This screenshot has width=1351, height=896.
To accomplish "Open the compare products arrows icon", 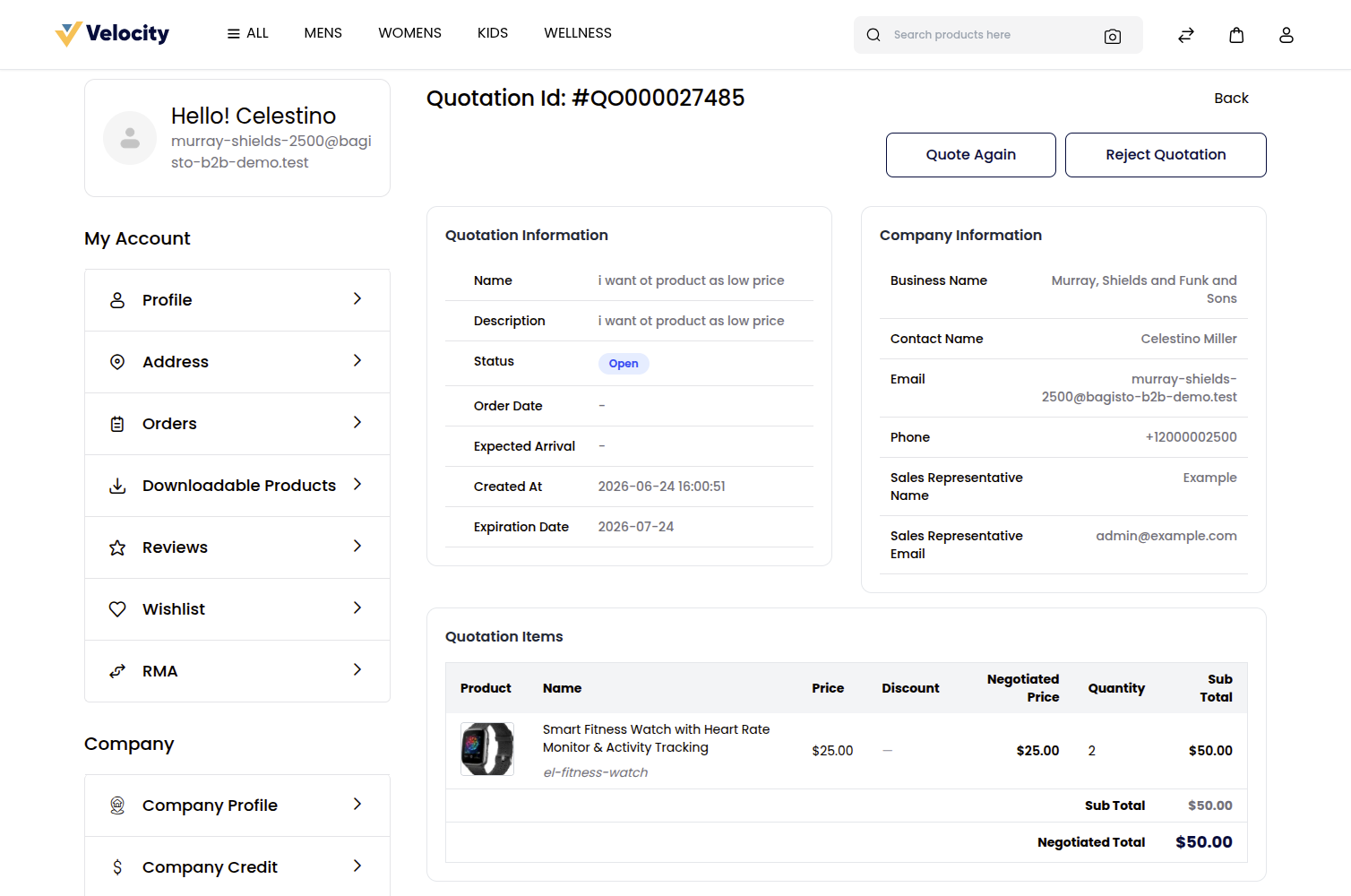I will tap(1186, 35).
